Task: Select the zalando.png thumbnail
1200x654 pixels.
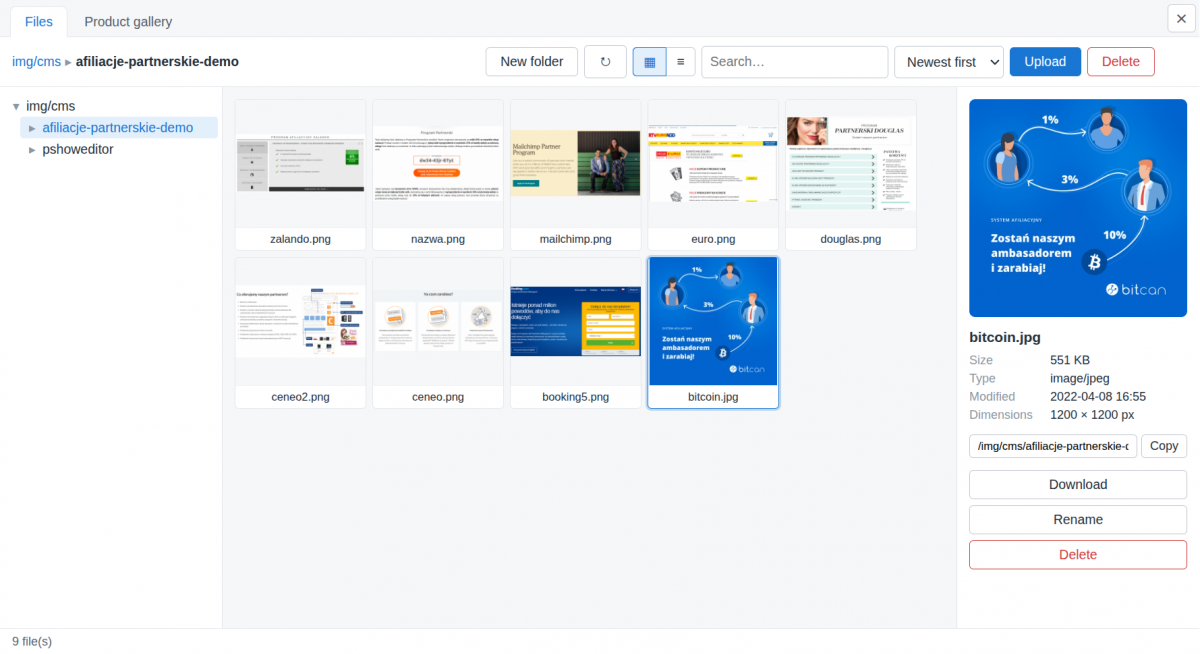Action: (x=300, y=175)
